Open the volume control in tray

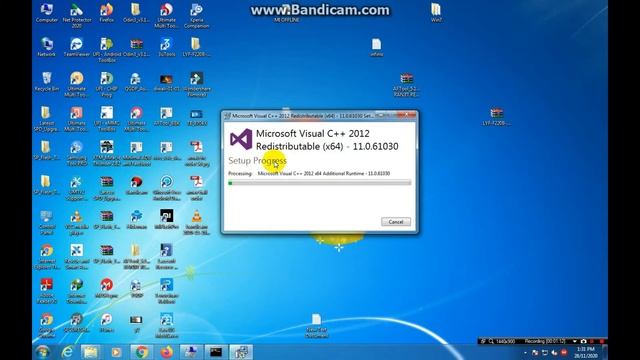pyautogui.click(x=554, y=353)
